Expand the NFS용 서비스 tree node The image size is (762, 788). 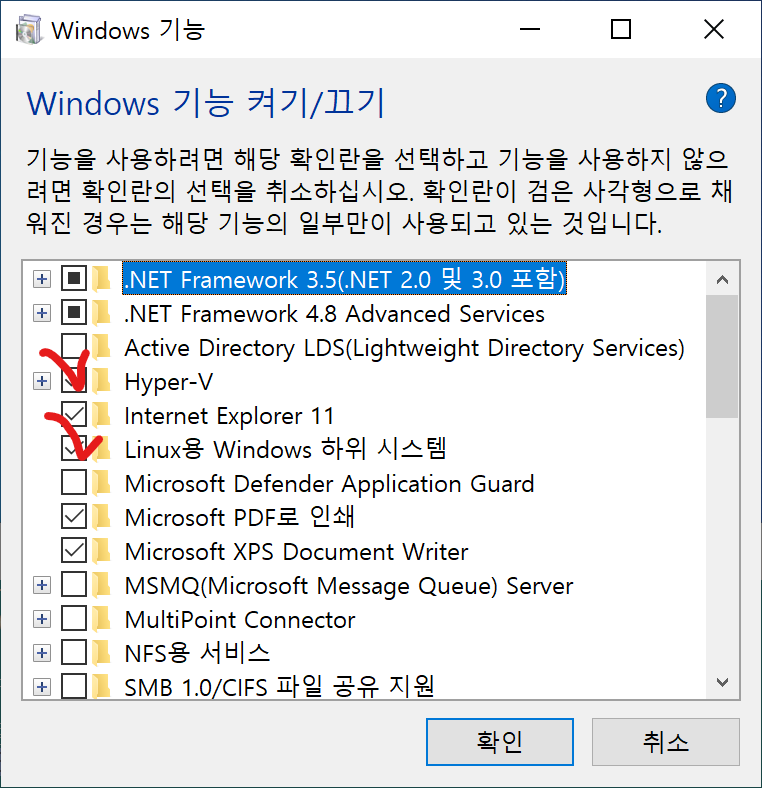pos(42,653)
